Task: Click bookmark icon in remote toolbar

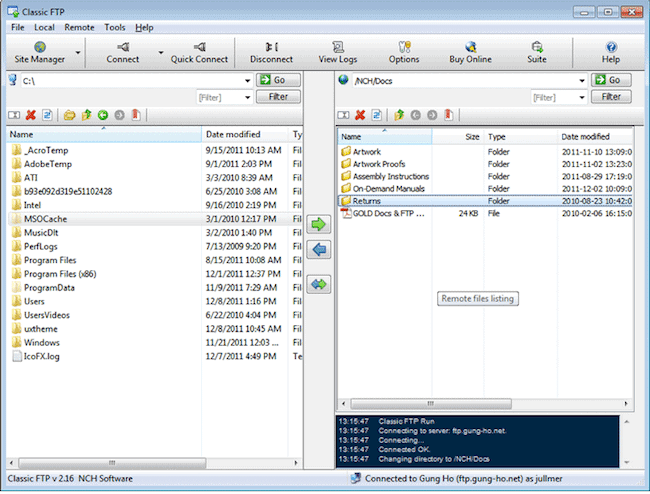Action: pos(449,115)
